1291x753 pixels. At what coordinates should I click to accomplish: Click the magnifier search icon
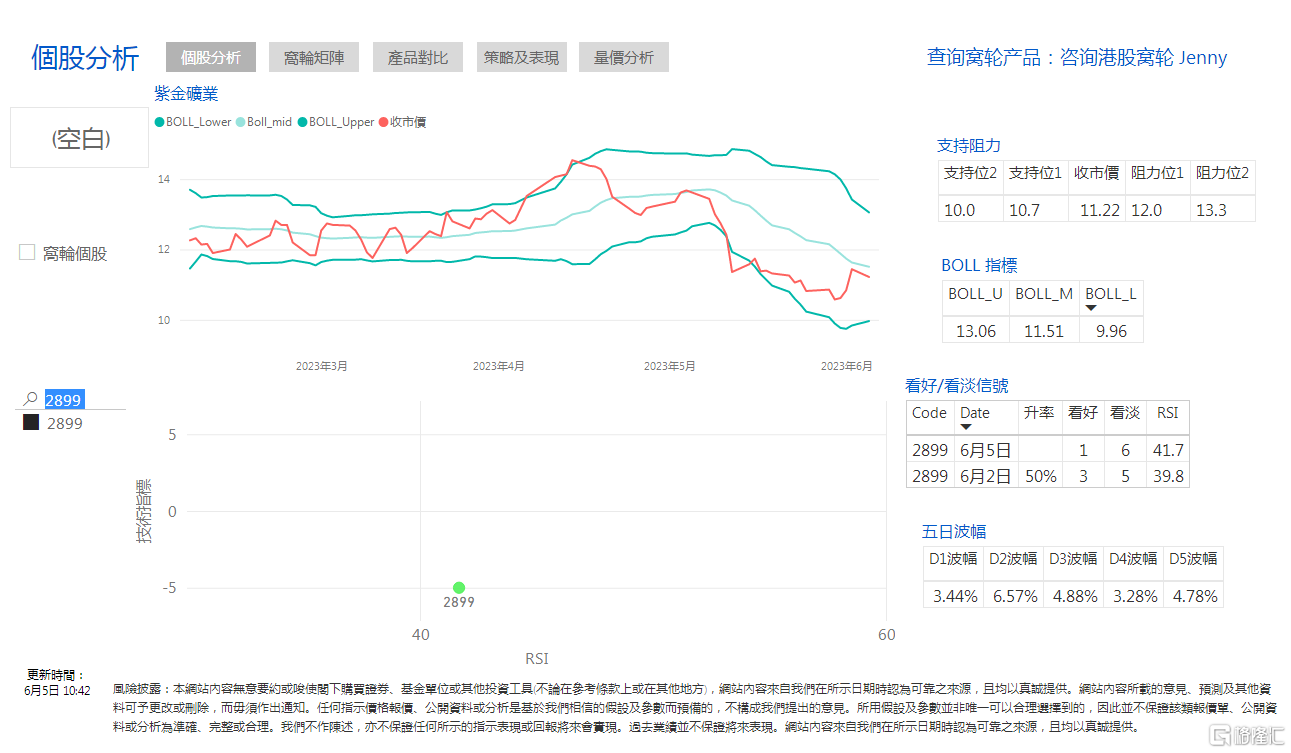coord(31,399)
